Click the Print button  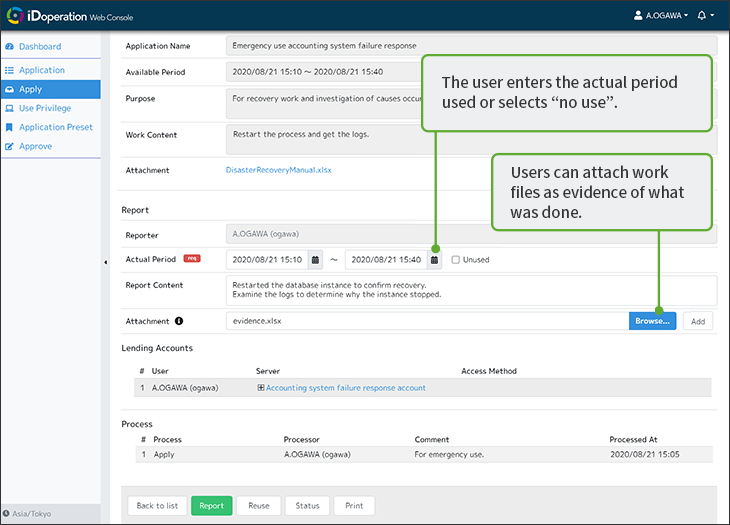coord(354,506)
